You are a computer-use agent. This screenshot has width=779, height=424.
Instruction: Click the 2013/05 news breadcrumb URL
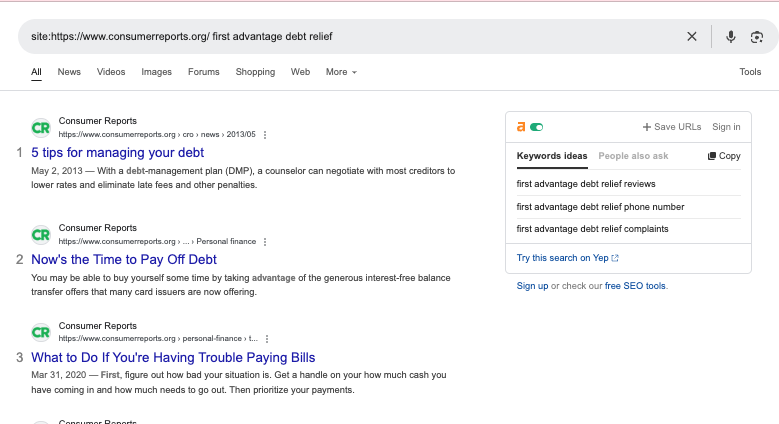157,135
